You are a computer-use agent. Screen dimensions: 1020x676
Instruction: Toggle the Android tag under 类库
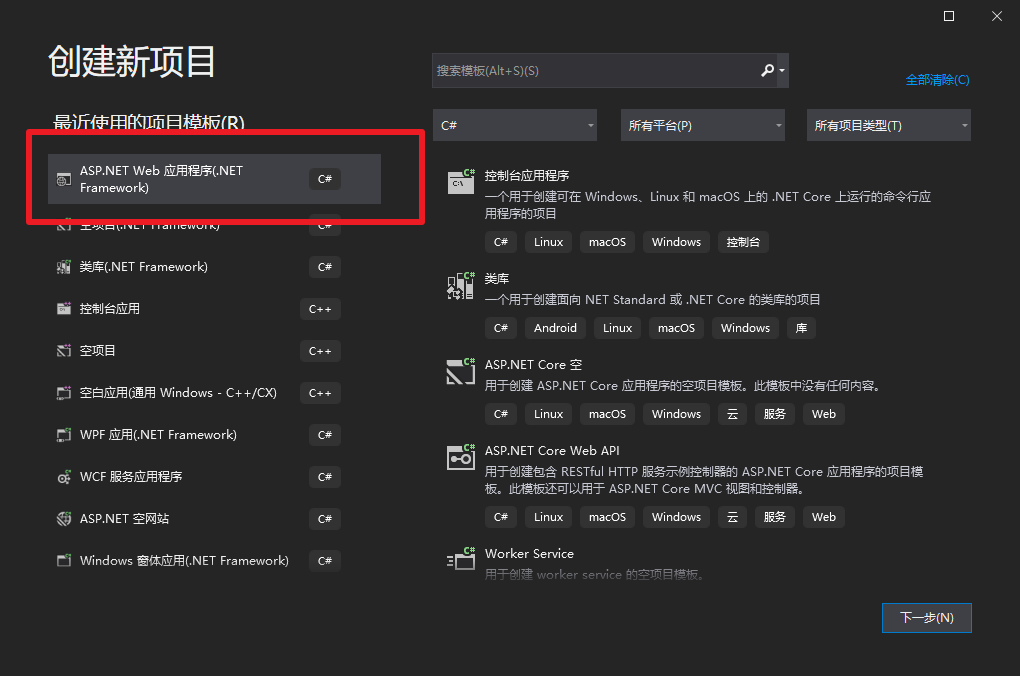click(x=555, y=327)
